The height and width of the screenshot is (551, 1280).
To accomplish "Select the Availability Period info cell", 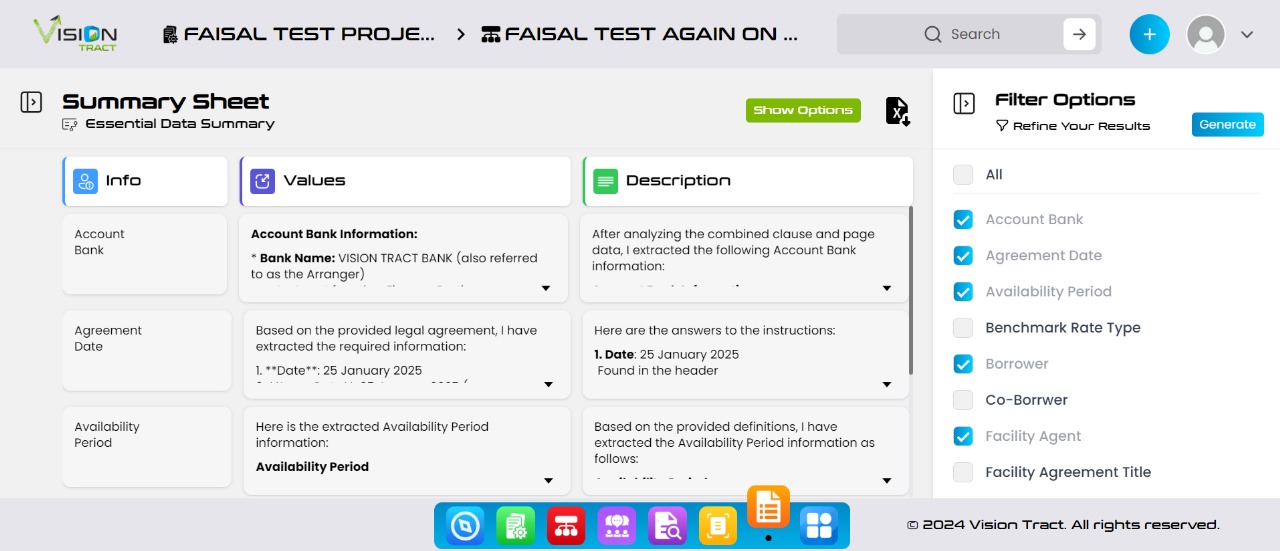I will tap(145, 446).
